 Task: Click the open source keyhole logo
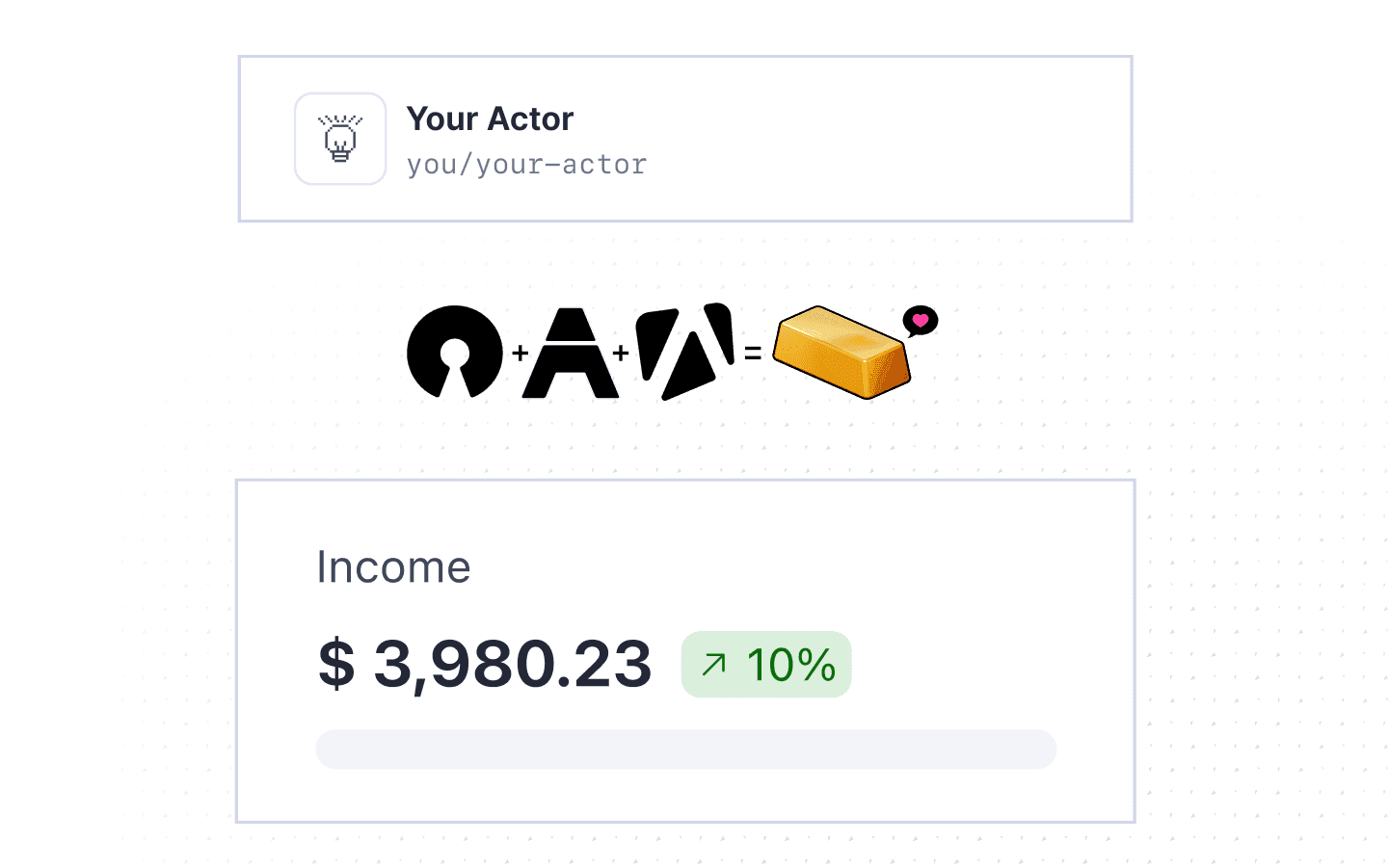pos(454,352)
